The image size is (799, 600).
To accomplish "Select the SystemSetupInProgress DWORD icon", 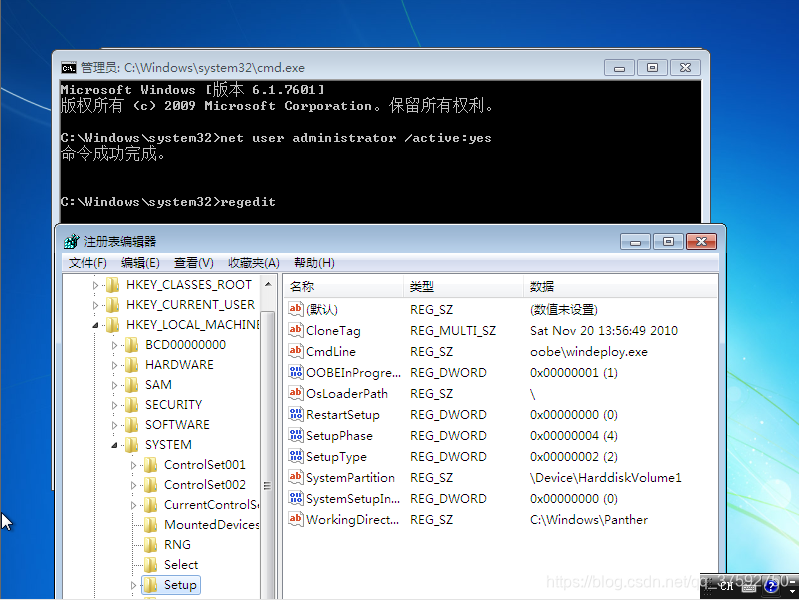I will click(x=296, y=498).
